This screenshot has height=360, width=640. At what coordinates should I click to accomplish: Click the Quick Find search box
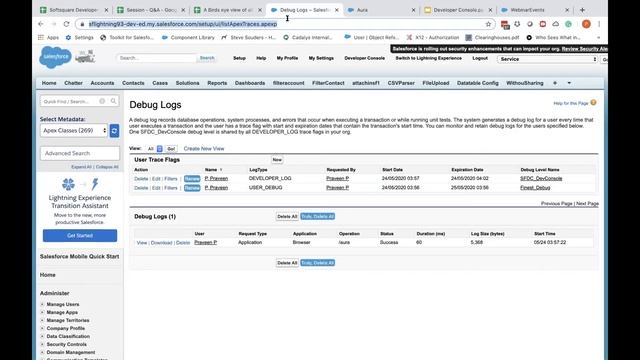(x=80, y=101)
